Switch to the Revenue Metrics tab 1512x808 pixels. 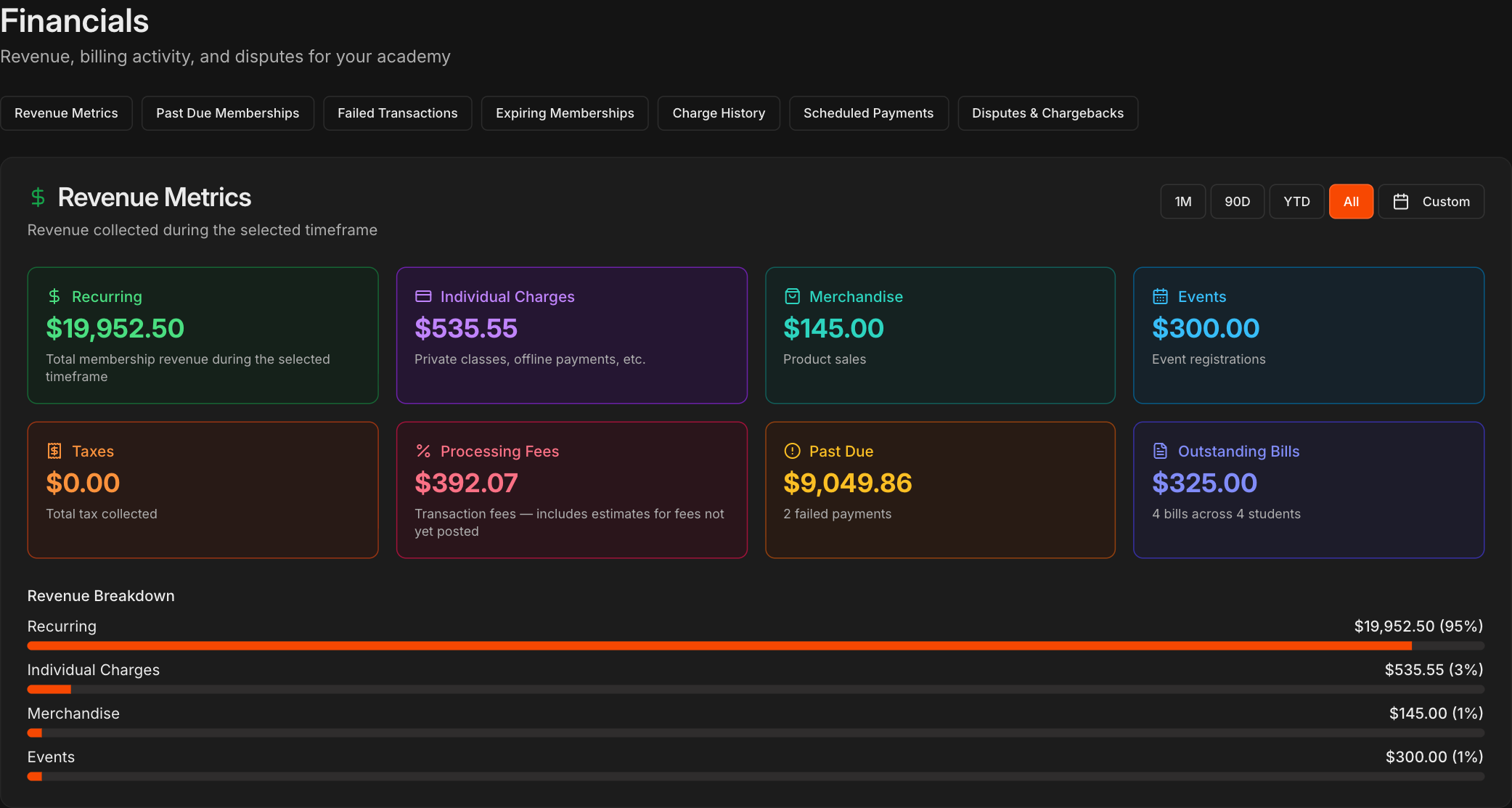pyautogui.click(x=66, y=113)
